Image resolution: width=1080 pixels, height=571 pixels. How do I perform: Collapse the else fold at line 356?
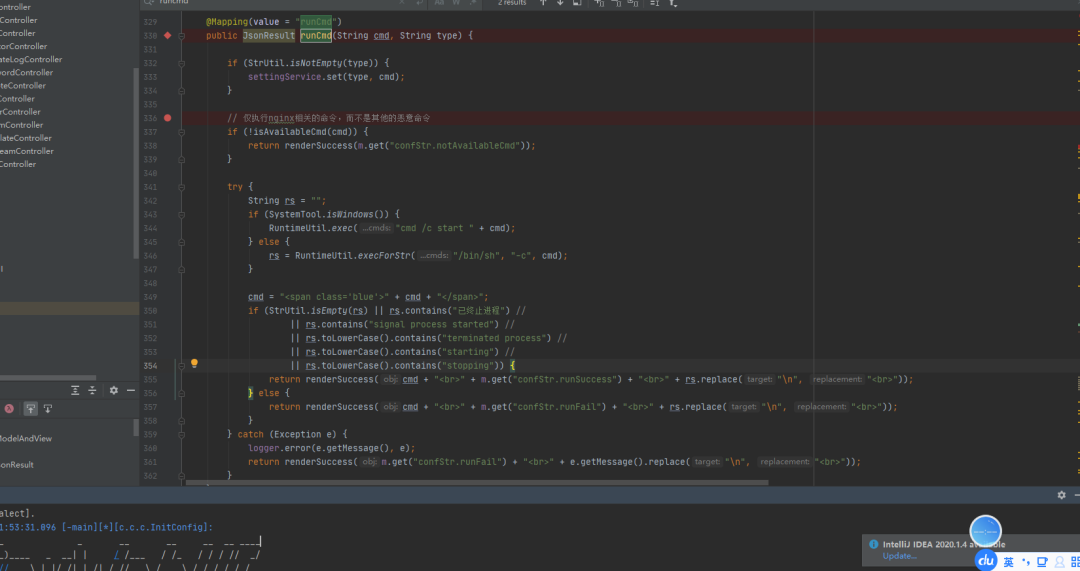click(181, 393)
